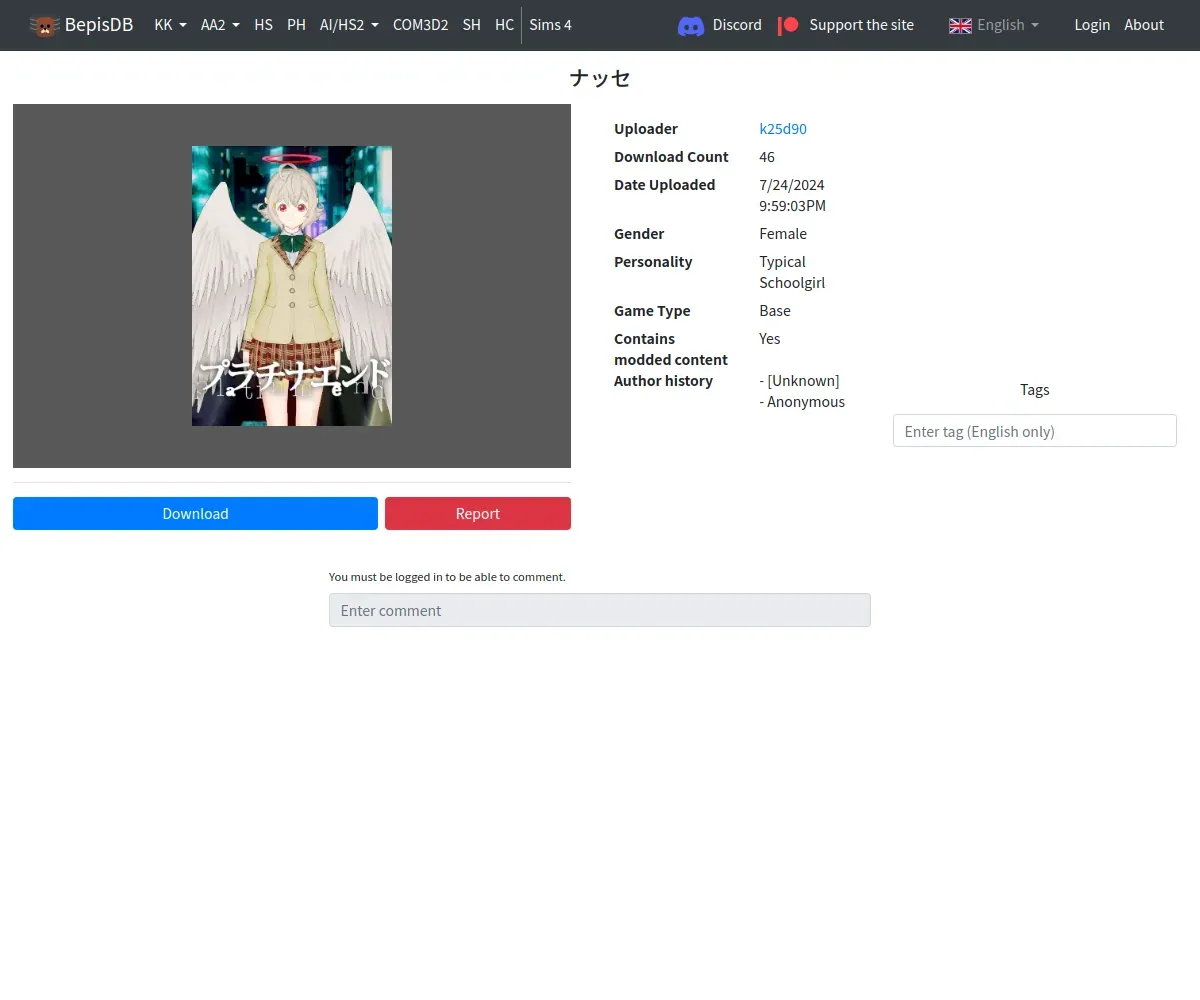Screen dimensions: 1200x1000
Task: Click the upload date 7/24/2024
Action: [792, 185]
